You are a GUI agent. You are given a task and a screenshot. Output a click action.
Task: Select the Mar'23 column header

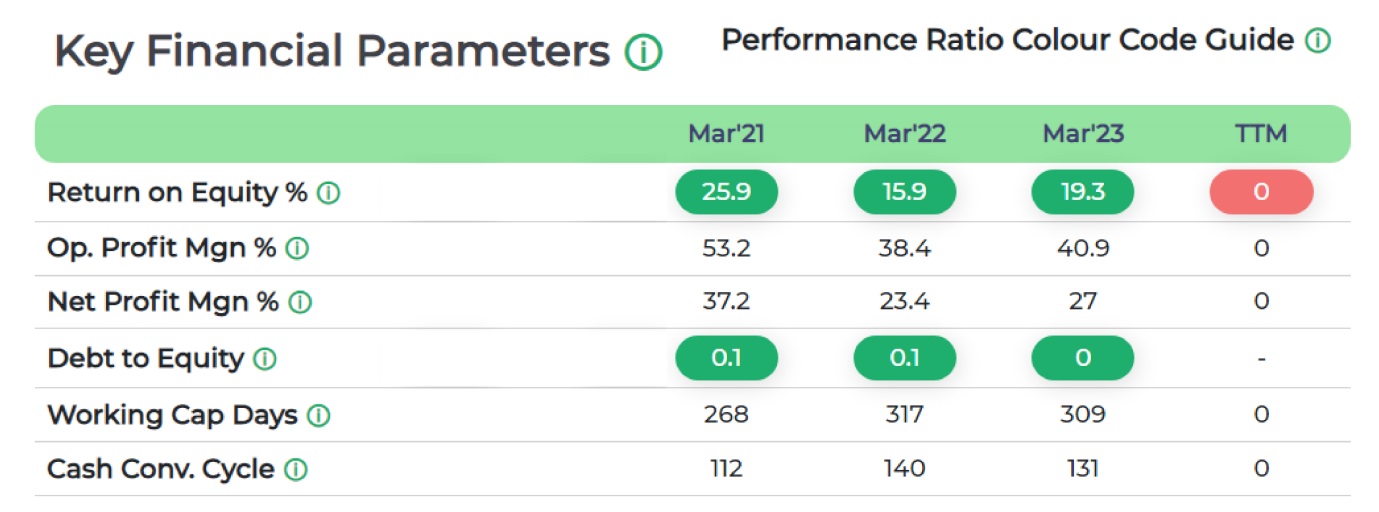[x=1082, y=134]
